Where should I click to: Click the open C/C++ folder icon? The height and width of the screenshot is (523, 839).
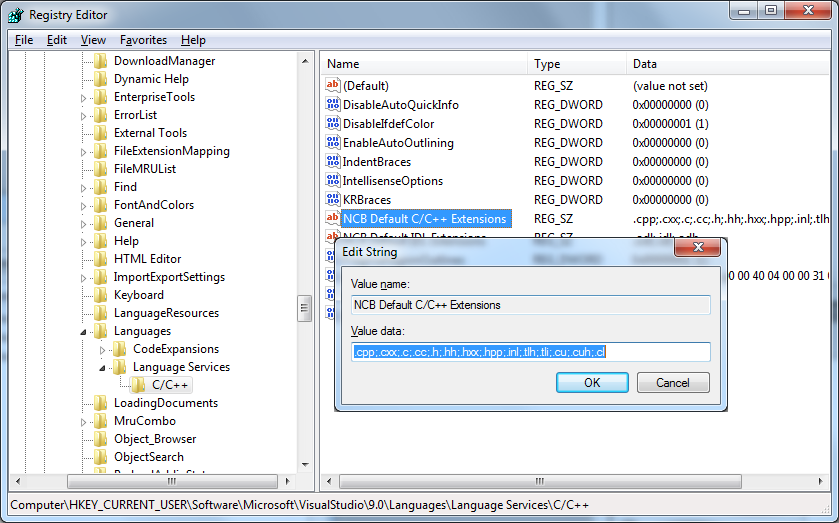[x=139, y=385]
